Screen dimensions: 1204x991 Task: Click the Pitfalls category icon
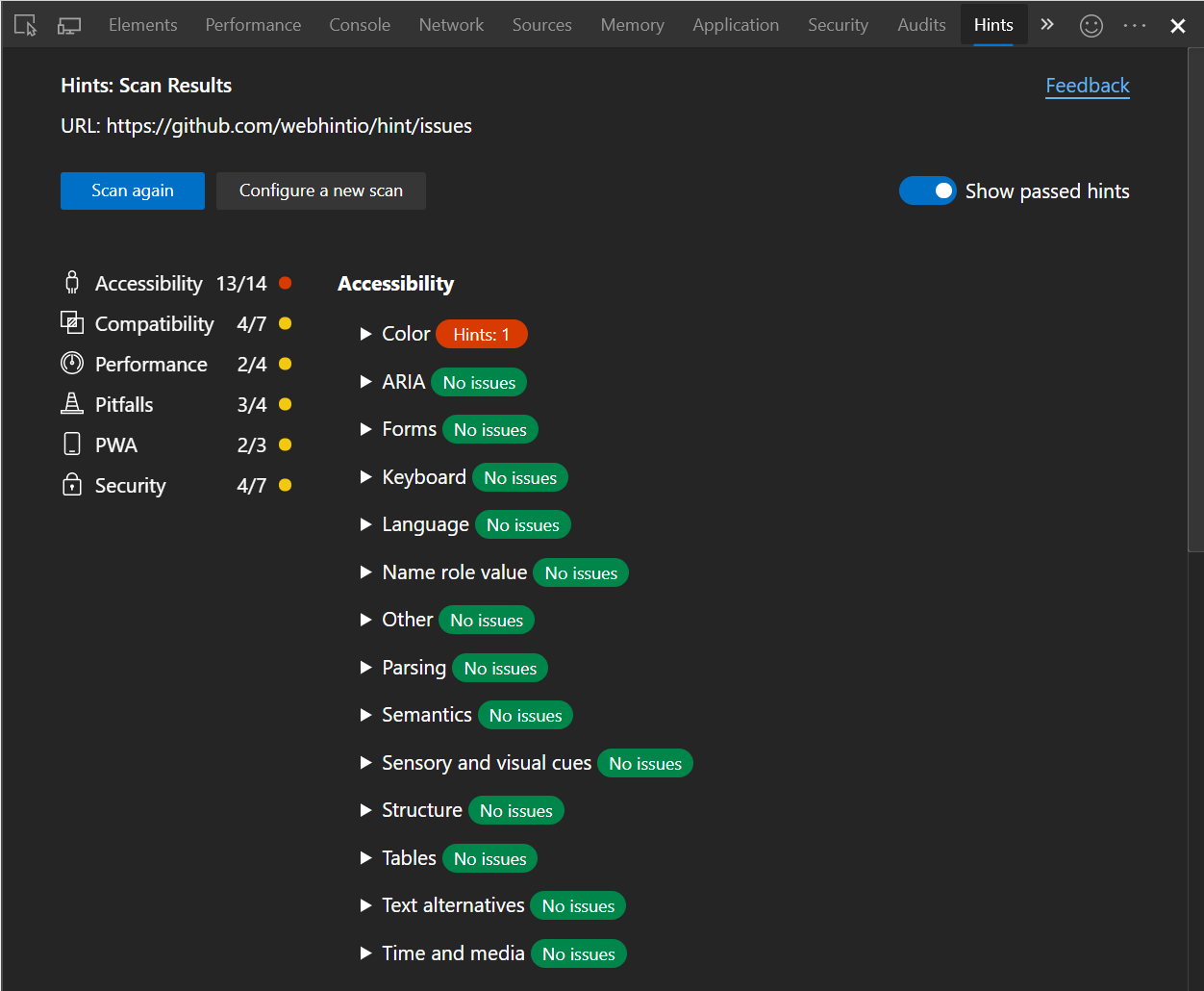click(x=72, y=404)
